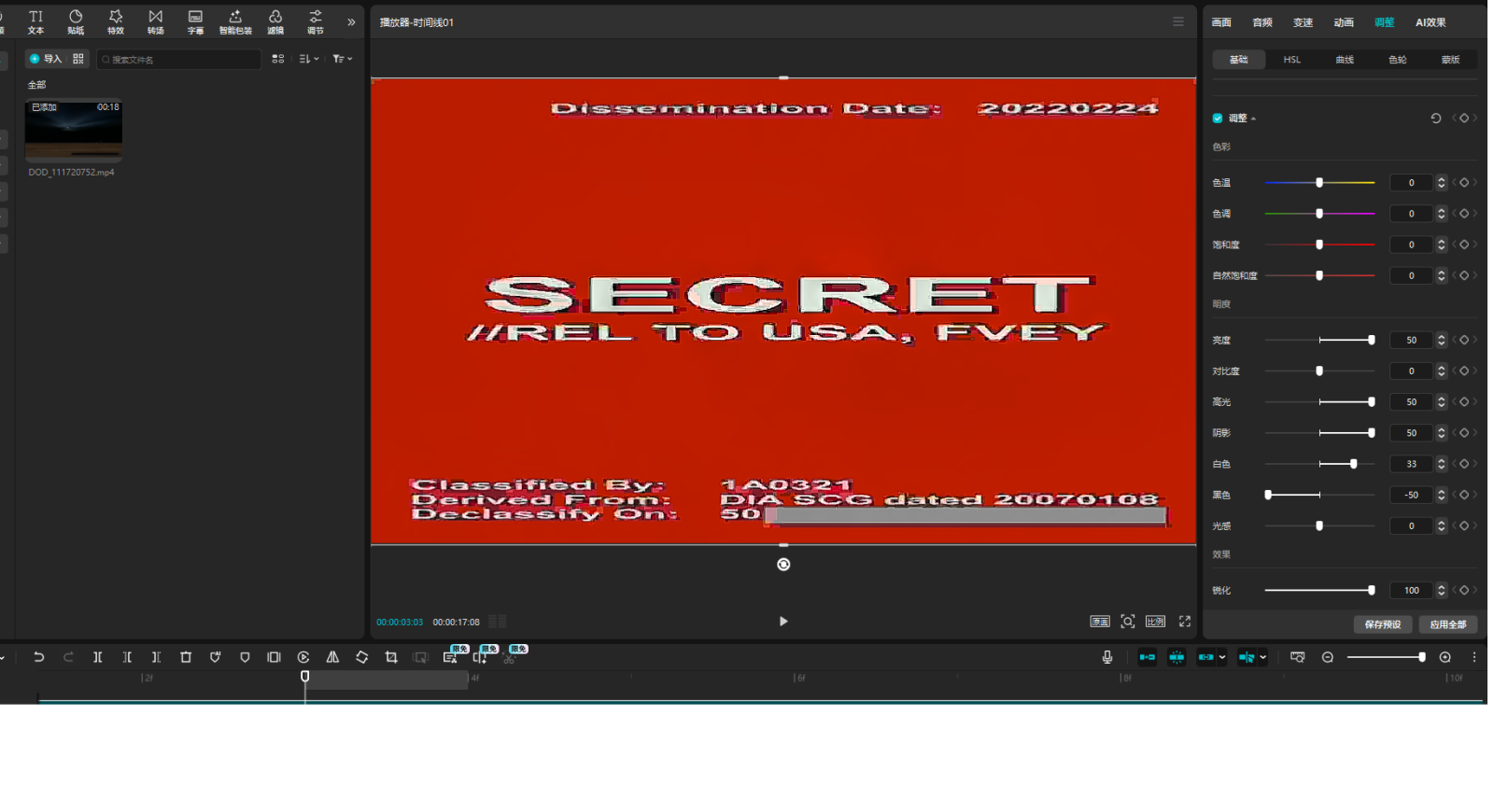Open the 转场 transitions panel
This screenshot has height=812, width=1494.
pos(156,21)
